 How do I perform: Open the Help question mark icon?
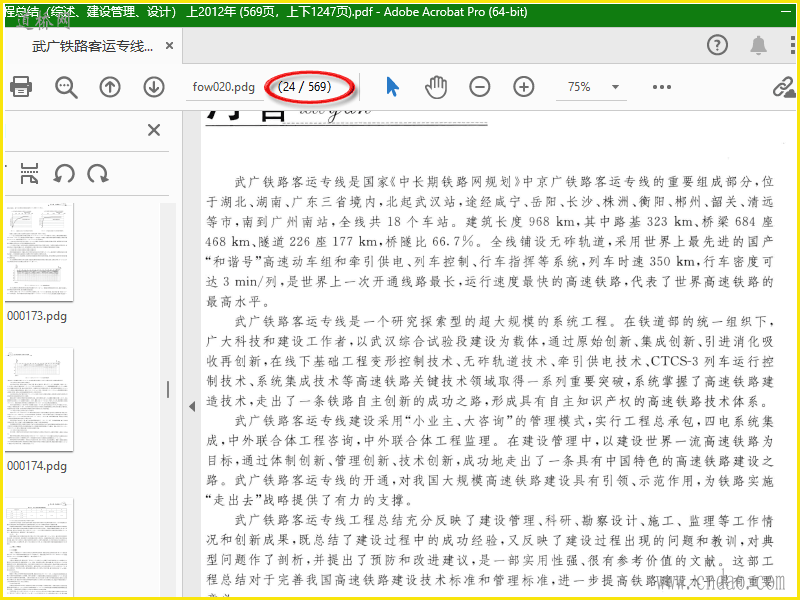[x=717, y=45]
